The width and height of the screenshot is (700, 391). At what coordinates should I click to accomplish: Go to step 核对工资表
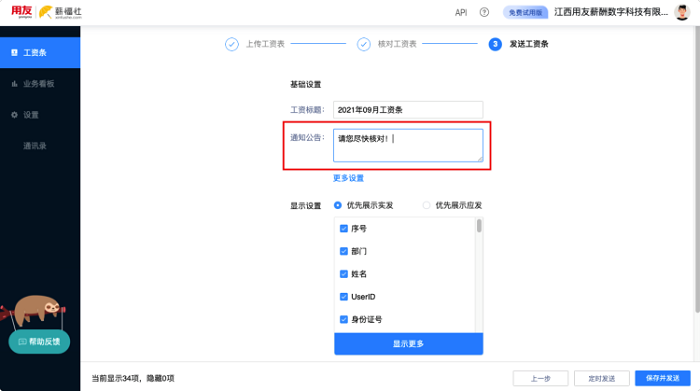[x=397, y=44]
